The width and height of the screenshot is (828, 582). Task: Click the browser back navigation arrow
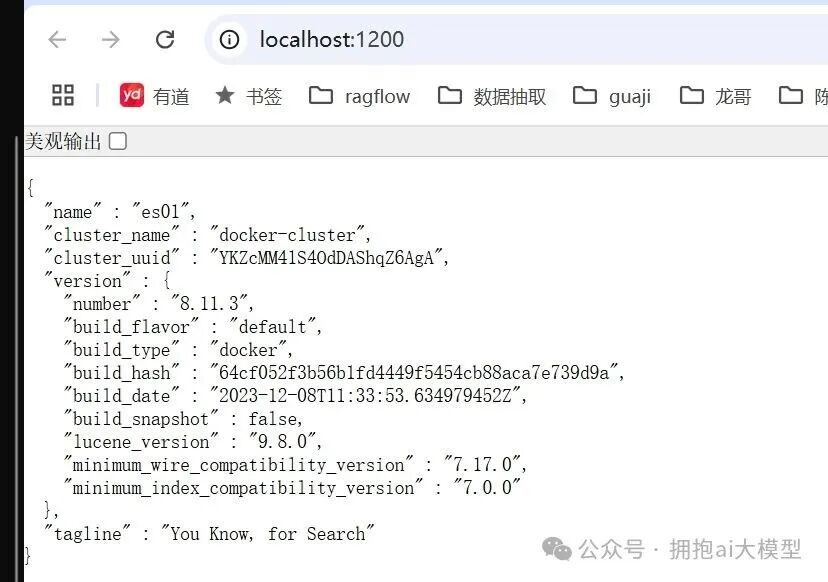pyautogui.click(x=57, y=39)
